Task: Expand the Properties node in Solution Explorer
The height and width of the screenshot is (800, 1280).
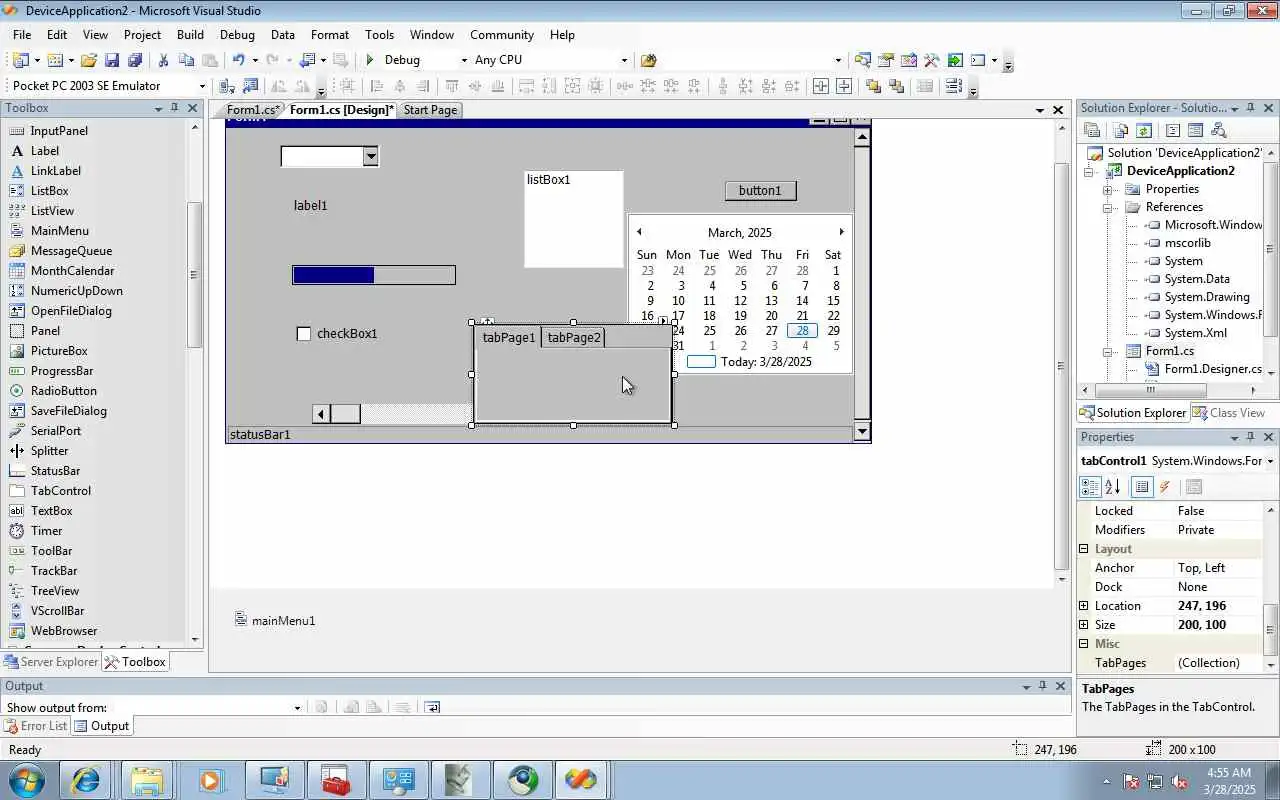Action: click(1108, 189)
